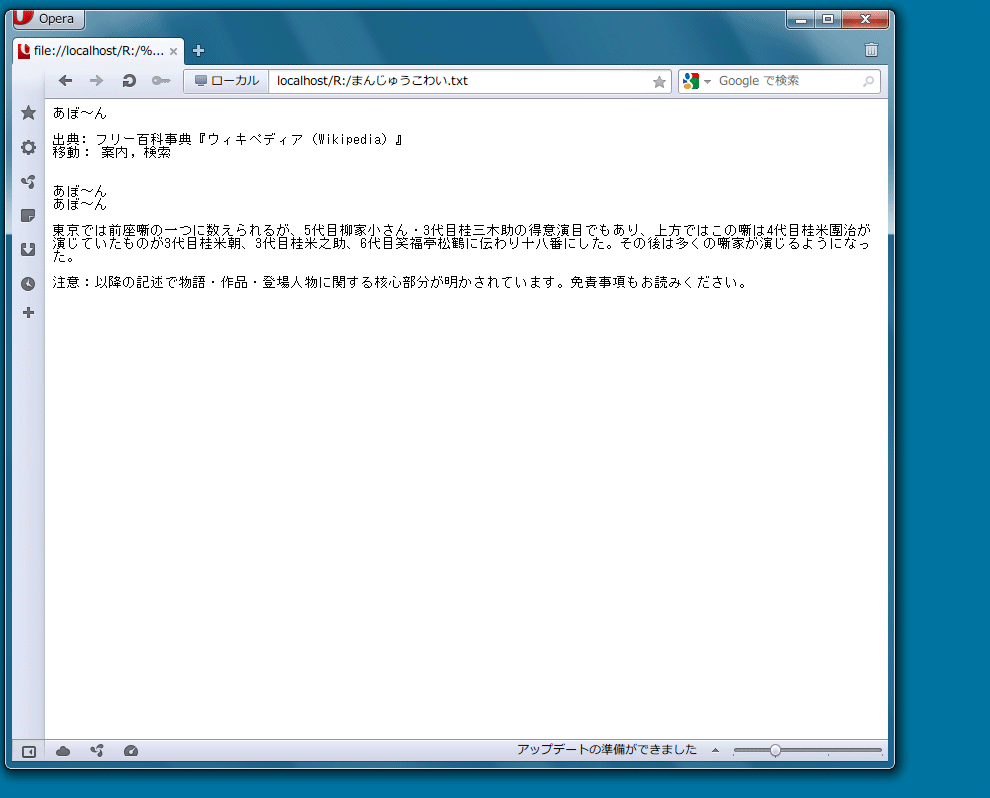Image resolution: width=990 pixels, height=798 pixels.
Task: Open the password wand key icon
Action: [x=161, y=81]
